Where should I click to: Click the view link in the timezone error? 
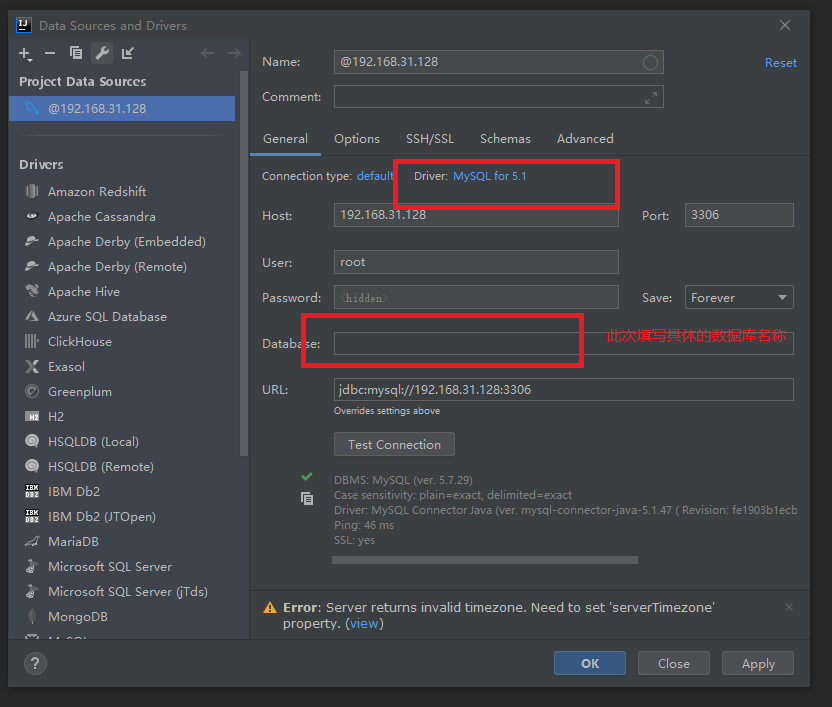pos(364,623)
